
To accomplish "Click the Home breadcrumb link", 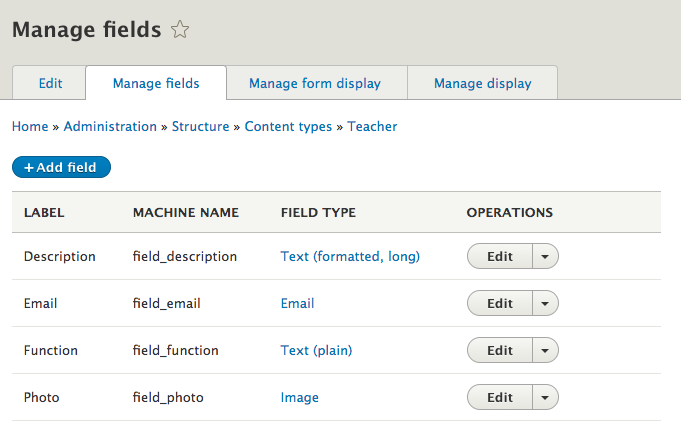I will [30, 127].
